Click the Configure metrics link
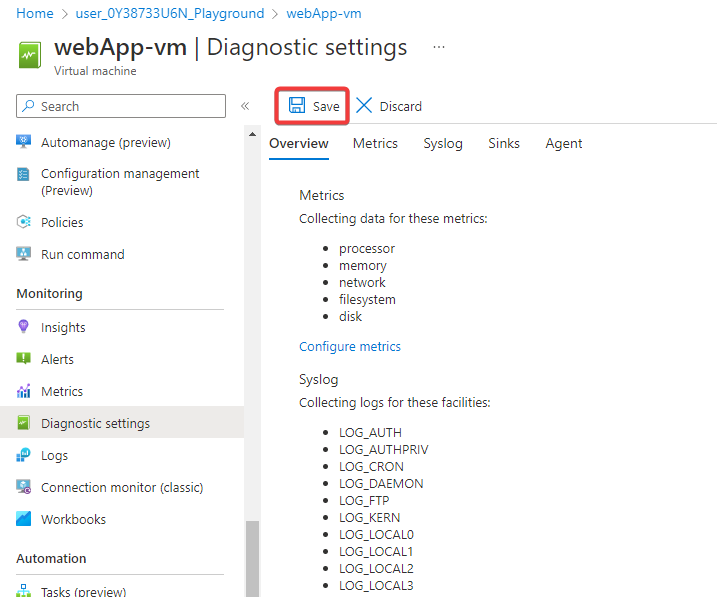 pyautogui.click(x=350, y=346)
